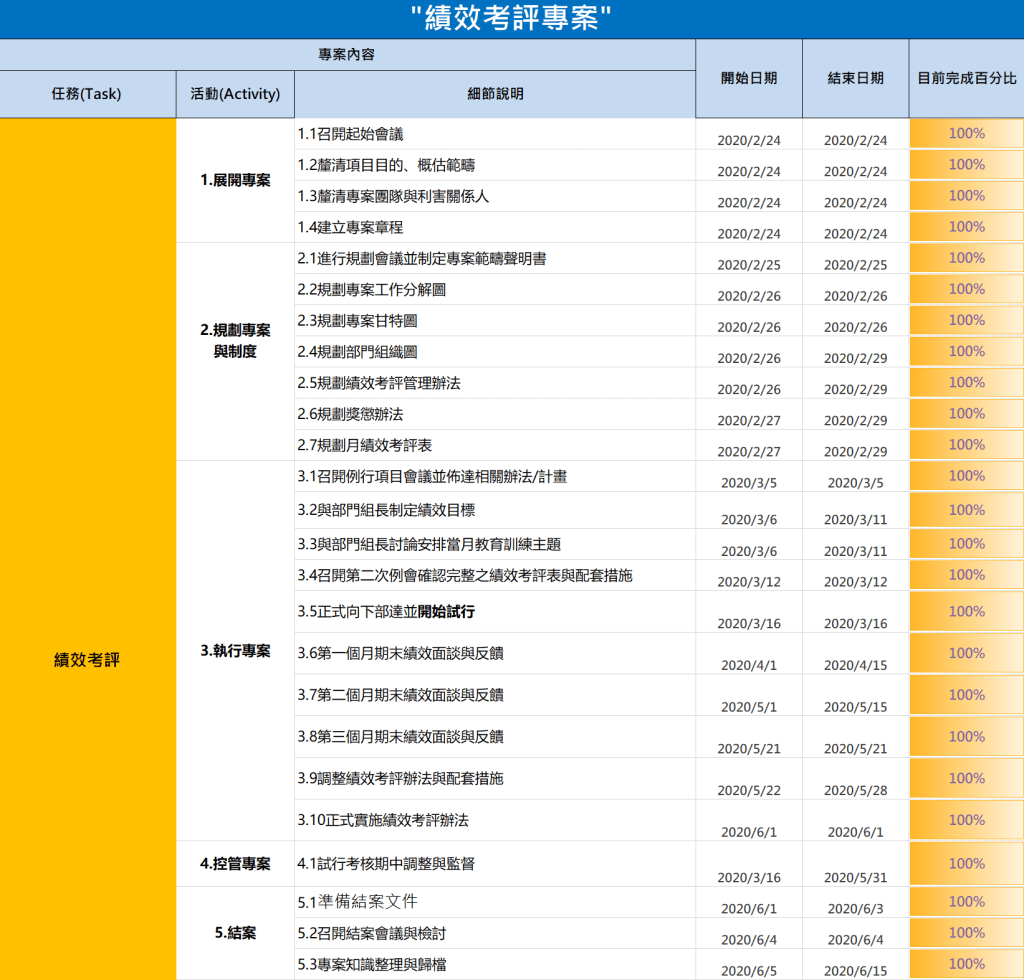Click the 3.執行專案 activity cell
1024x980 pixels.
click(x=235, y=650)
